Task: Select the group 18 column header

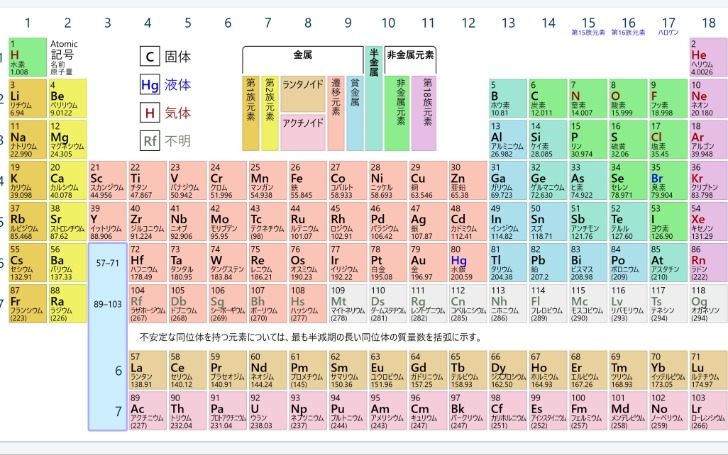Action: click(707, 22)
